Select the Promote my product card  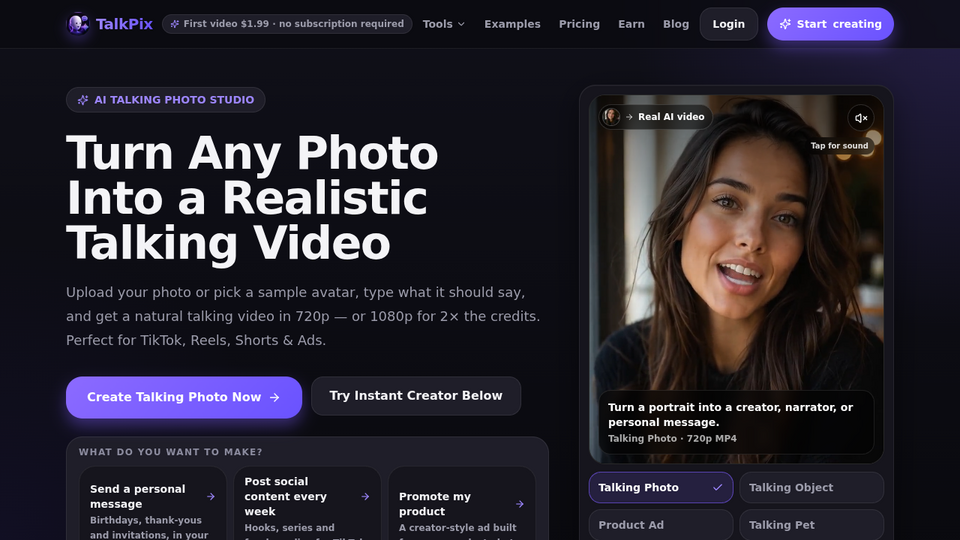click(x=462, y=504)
